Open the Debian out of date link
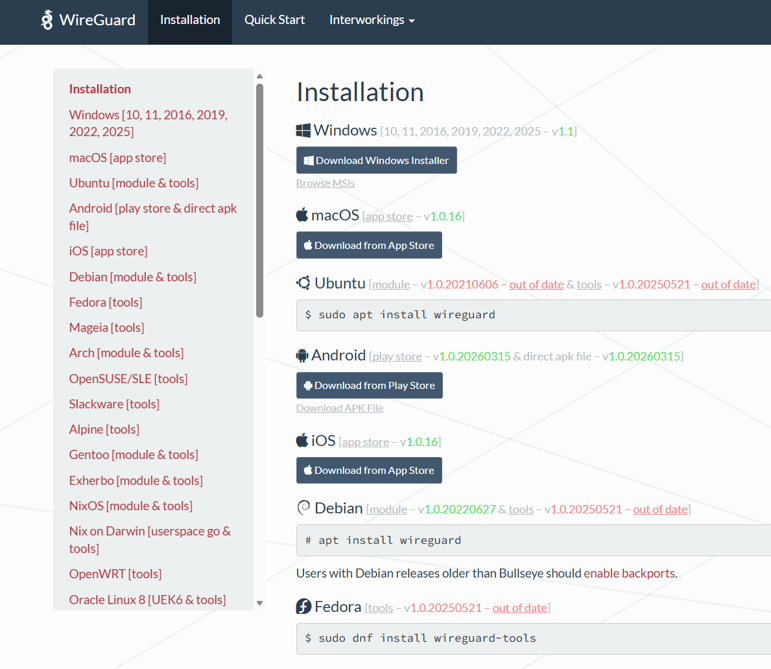 (x=660, y=510)
